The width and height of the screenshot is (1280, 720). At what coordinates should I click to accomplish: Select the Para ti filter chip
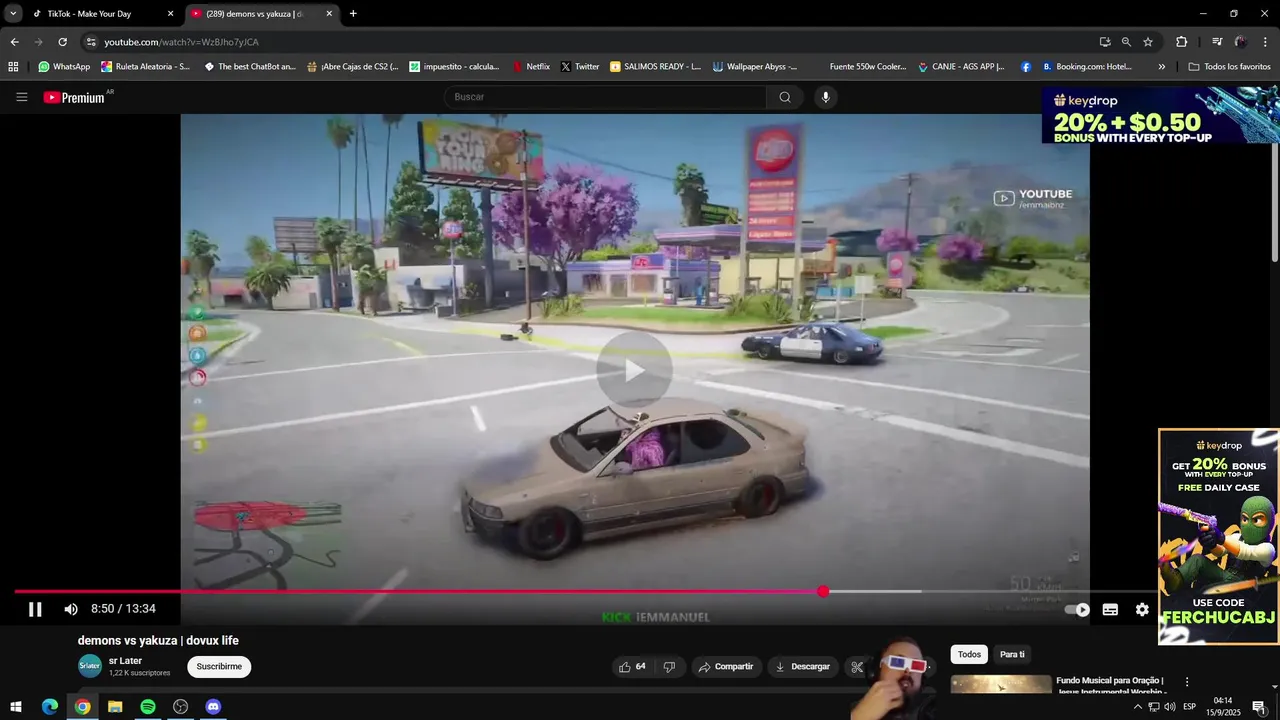[1012, 655]
